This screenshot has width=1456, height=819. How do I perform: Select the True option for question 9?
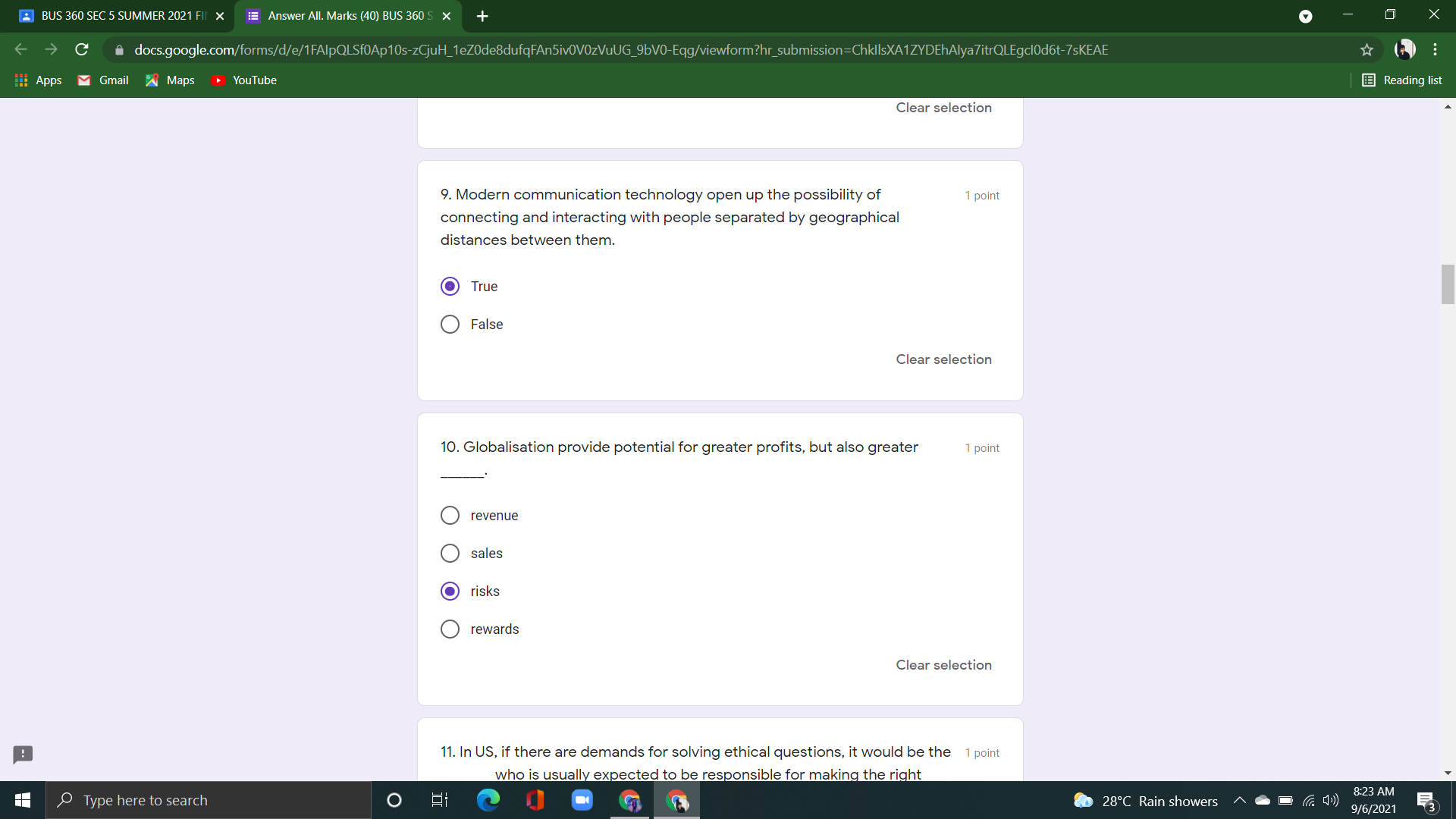[x=450, y=286]
